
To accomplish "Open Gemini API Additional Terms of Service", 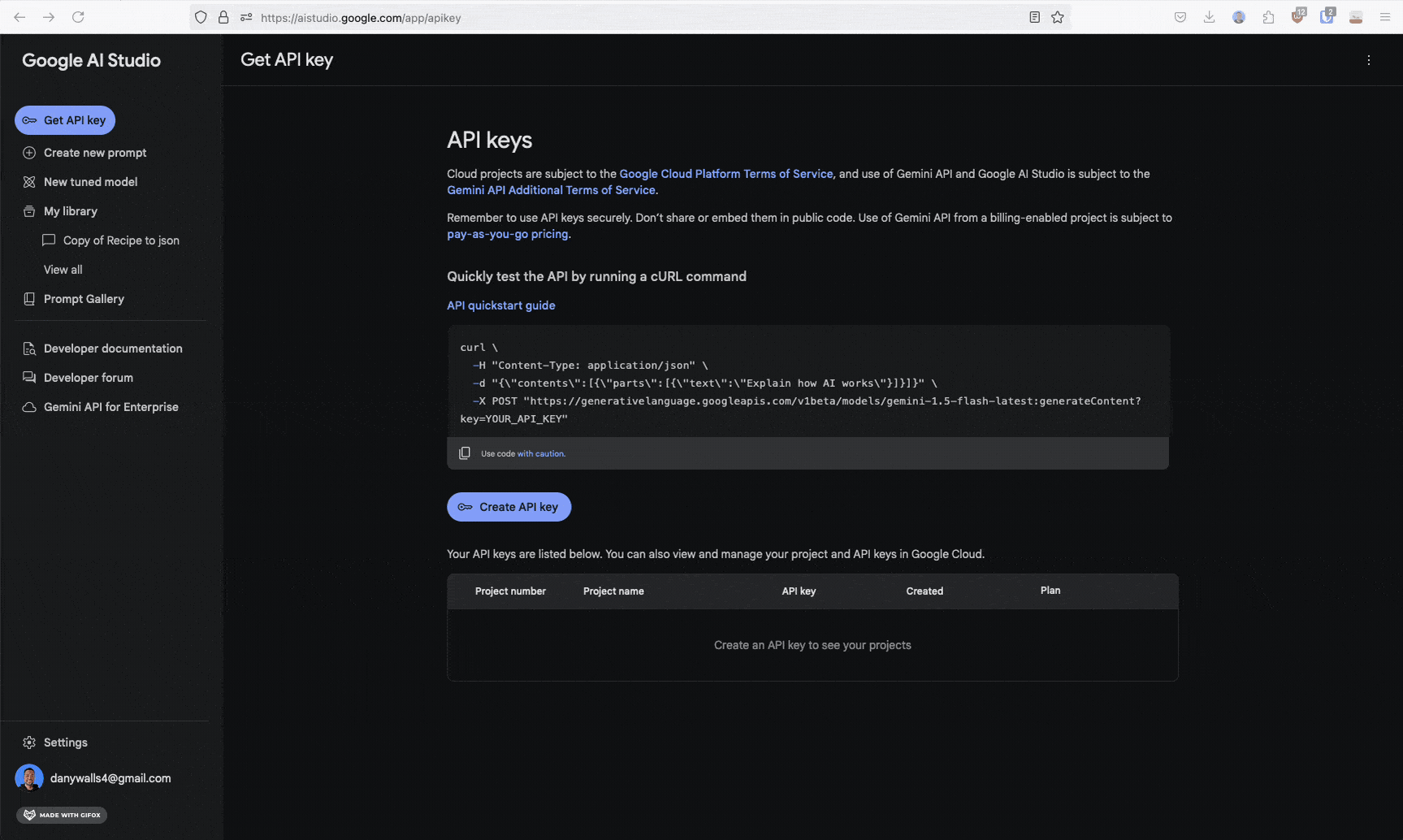I will (x=552, y=190).
